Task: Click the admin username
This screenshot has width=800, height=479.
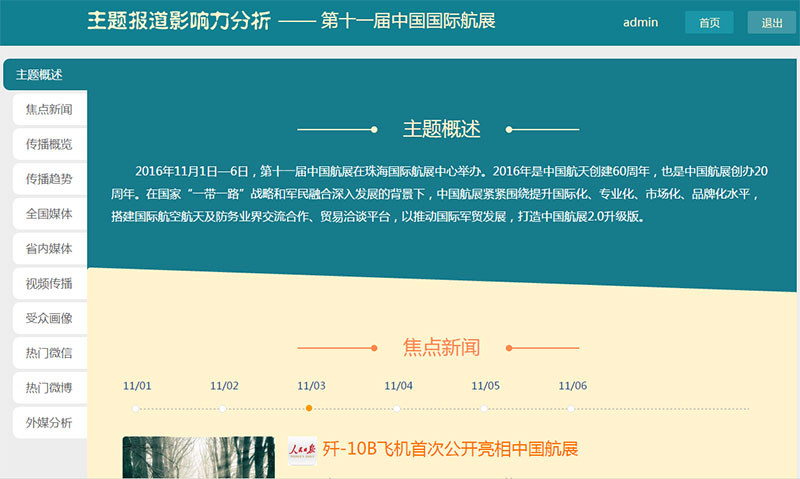Action: pyautogui.click(x=640, y=22)
